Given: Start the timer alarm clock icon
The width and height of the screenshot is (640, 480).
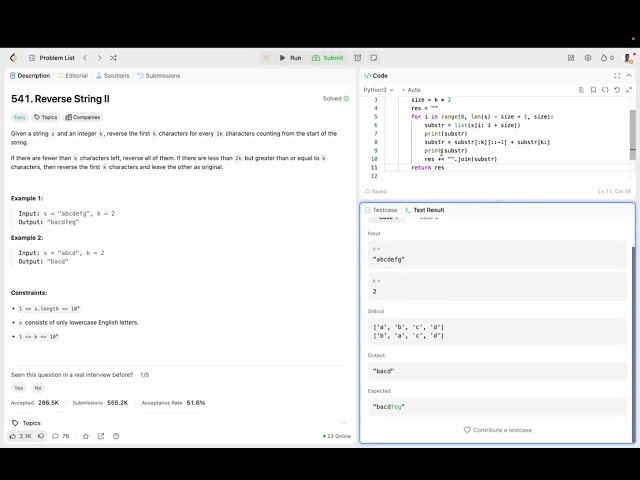Looking at the screenshot, I should pos(358,58).
